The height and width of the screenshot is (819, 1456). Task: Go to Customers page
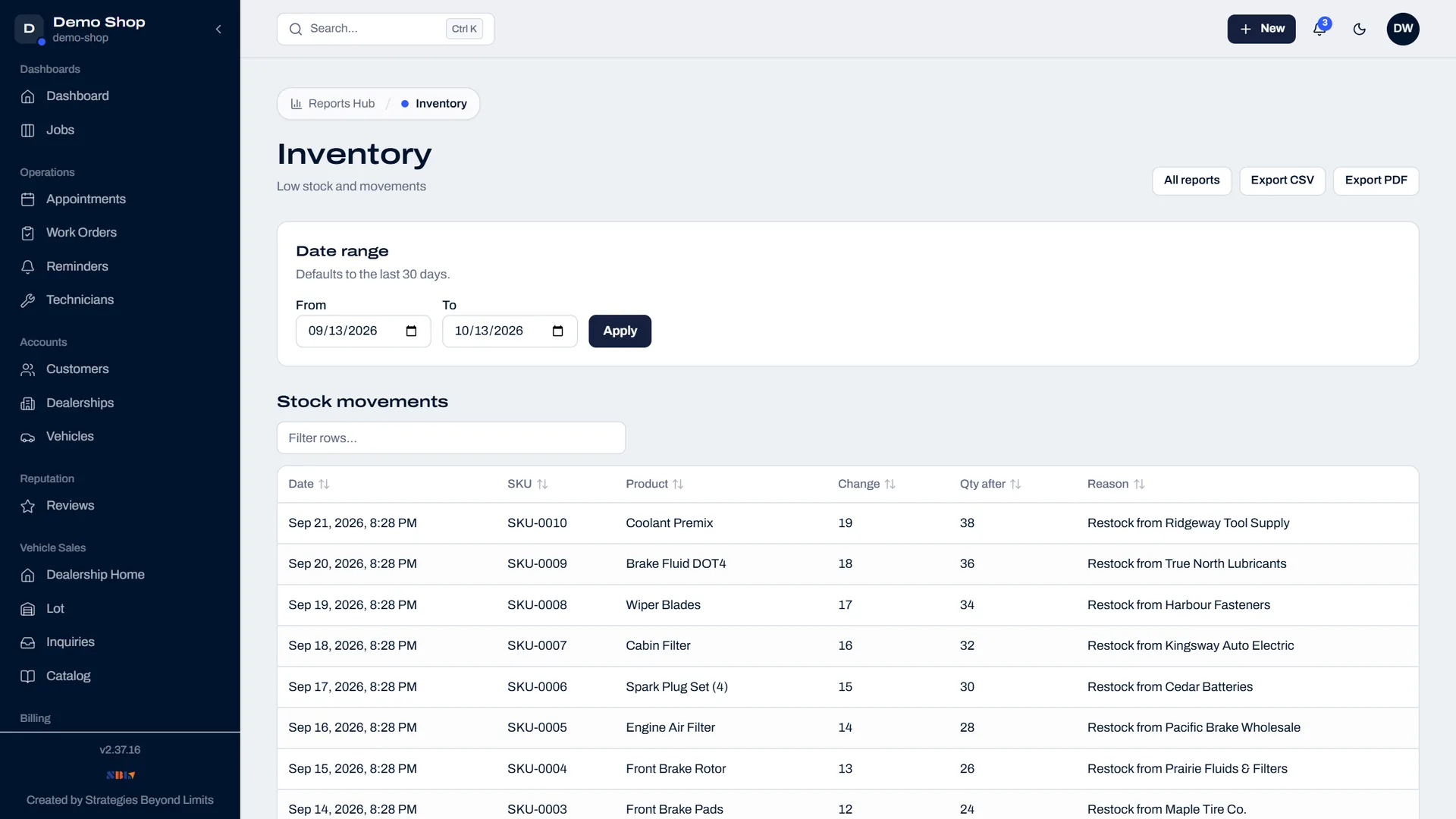(x=77, y=369)
